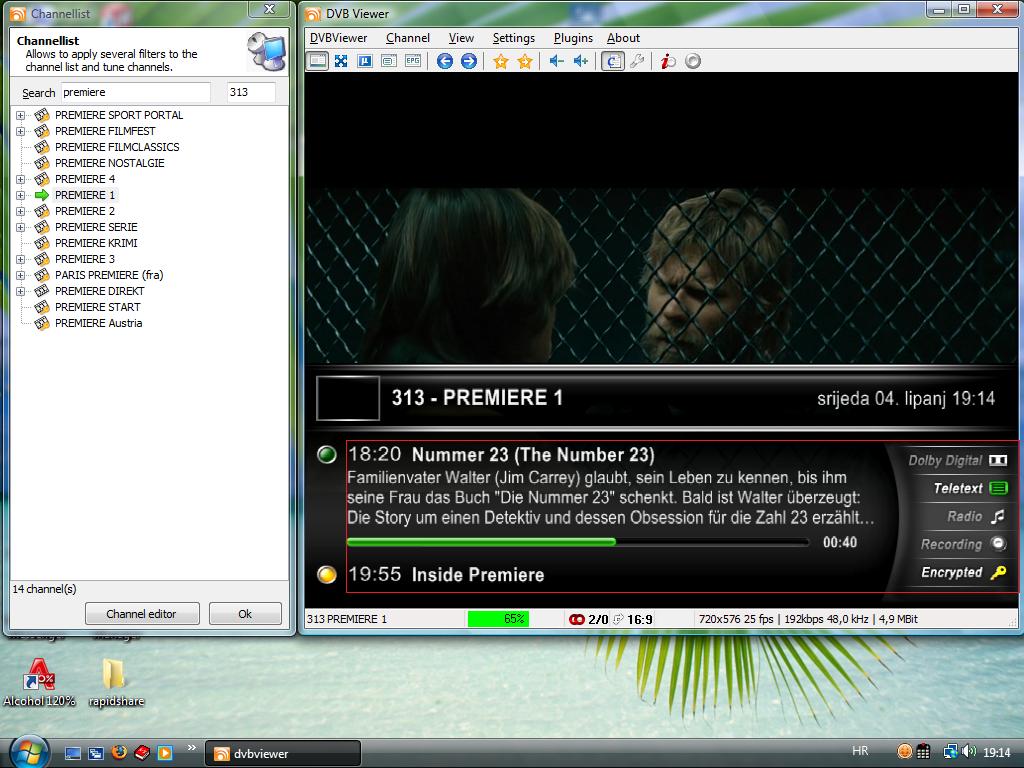Click the PREMIERE SERIE channel icon
The image size is (1024, 768).
(x=42, y=227)
